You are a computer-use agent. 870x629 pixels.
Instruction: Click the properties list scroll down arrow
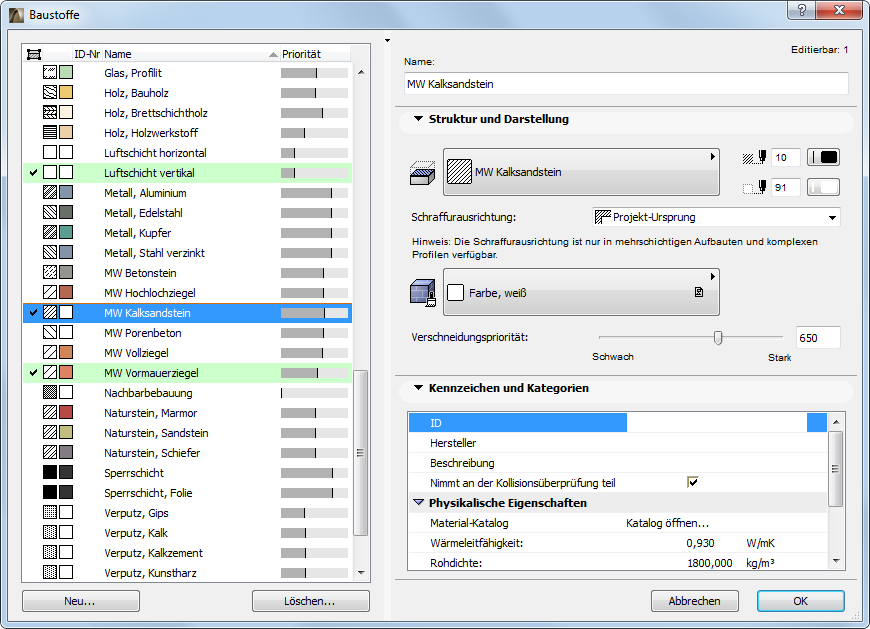836,561
